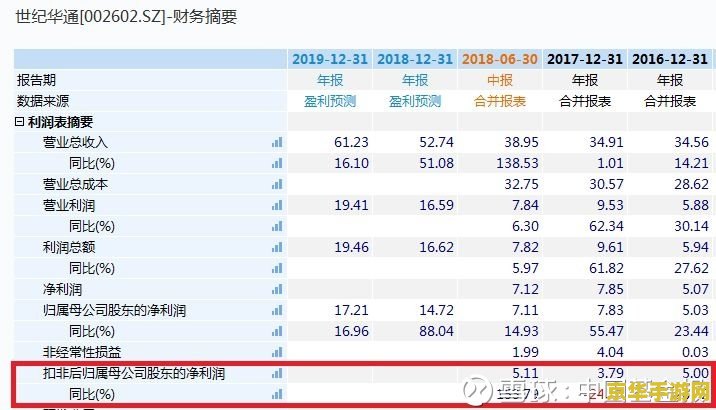Click parent net profit value 17.21

[x=351, y=310]
